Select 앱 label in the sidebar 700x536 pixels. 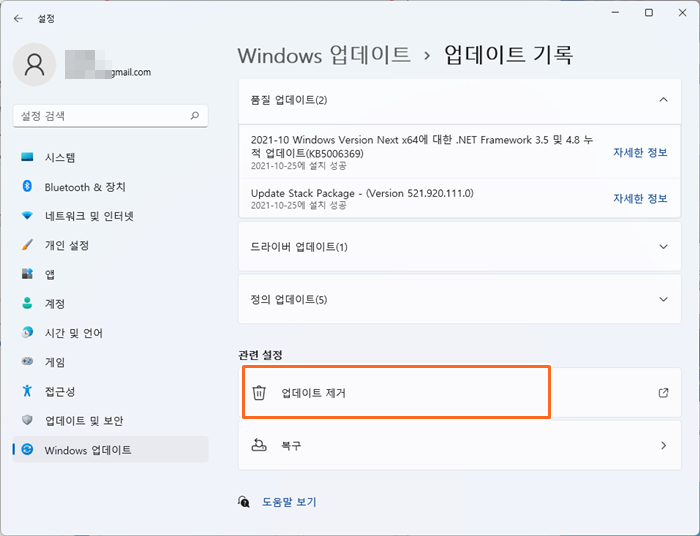50,274
